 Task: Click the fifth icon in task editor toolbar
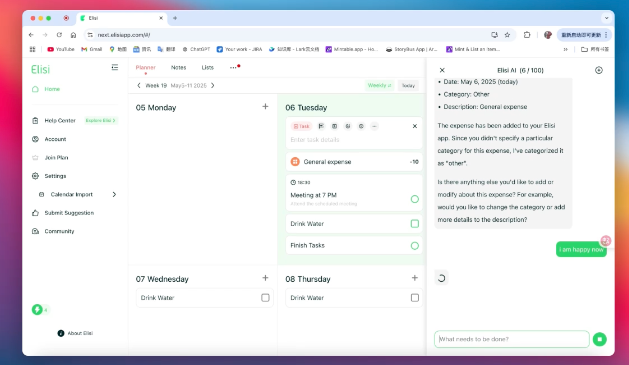[361, 126]
